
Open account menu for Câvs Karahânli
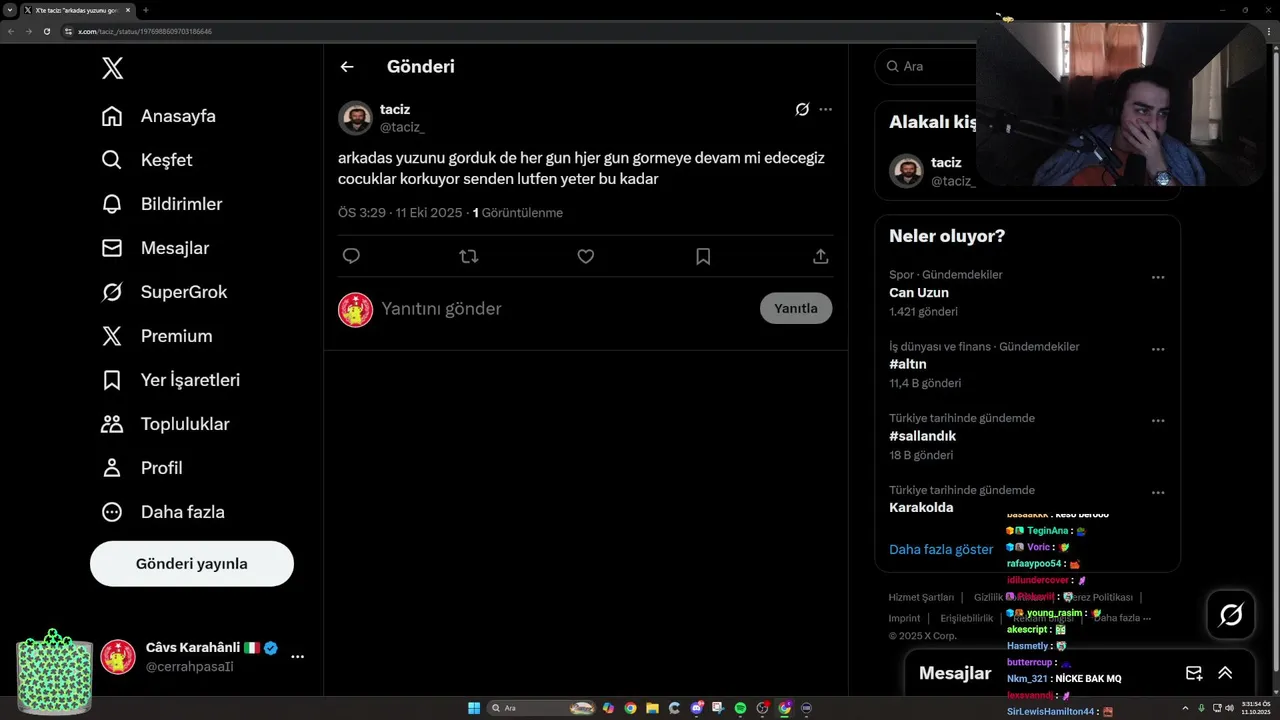(297, 657)
